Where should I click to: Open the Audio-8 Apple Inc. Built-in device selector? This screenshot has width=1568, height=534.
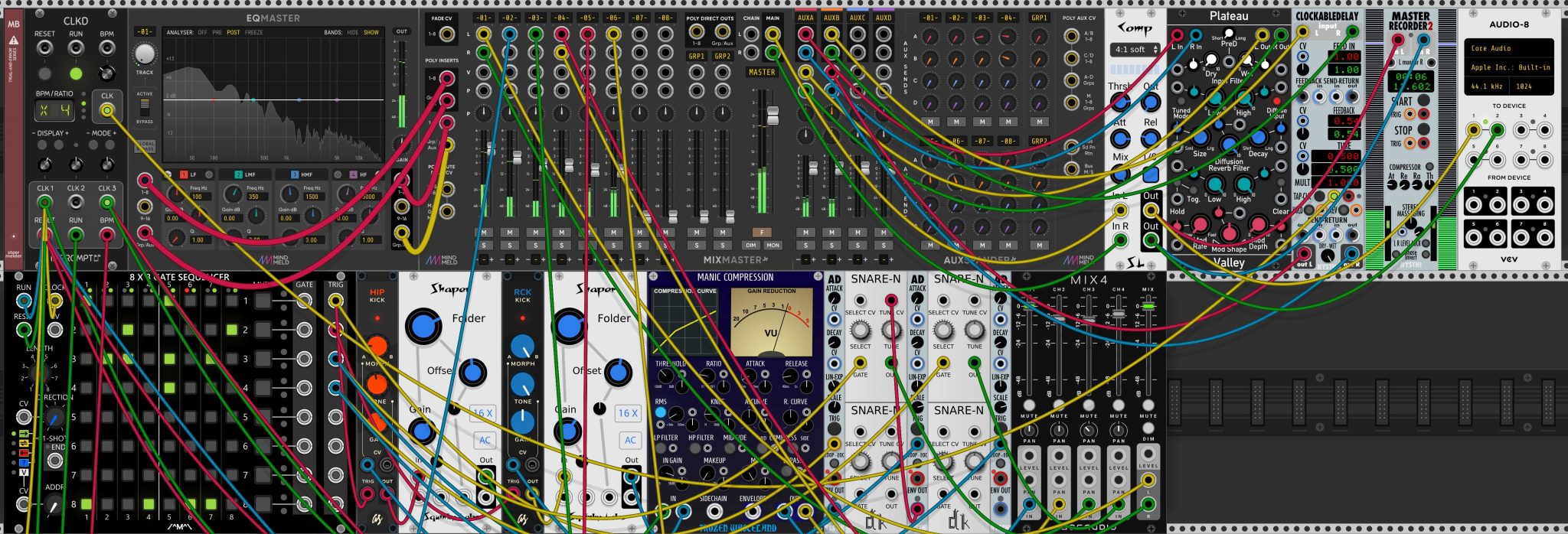pos(1508,67)
